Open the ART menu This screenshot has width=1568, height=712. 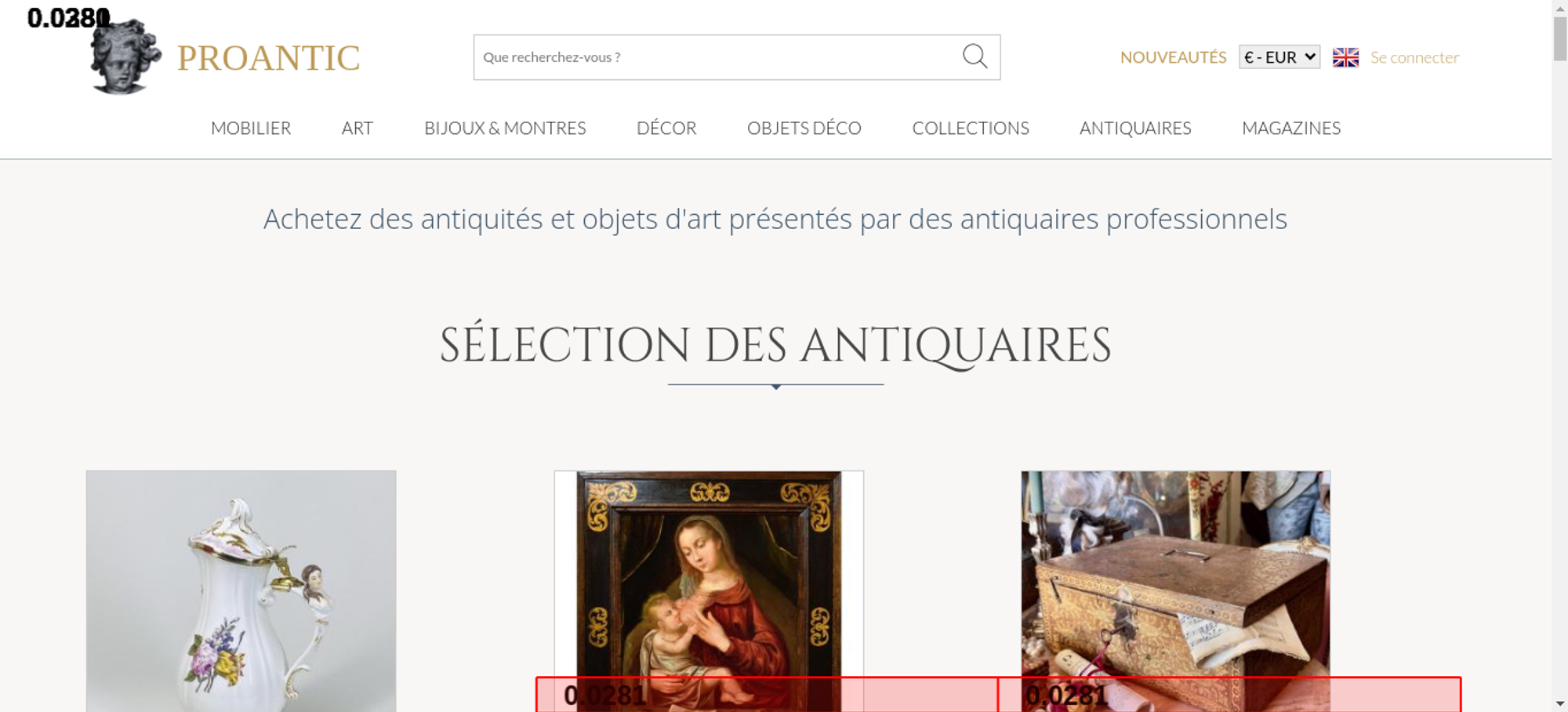point(358,128)
